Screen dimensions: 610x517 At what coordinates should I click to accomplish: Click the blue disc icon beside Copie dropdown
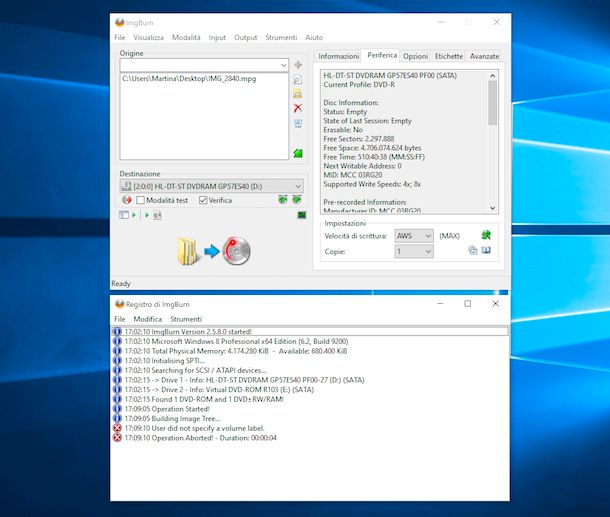(x=473, y=250)
